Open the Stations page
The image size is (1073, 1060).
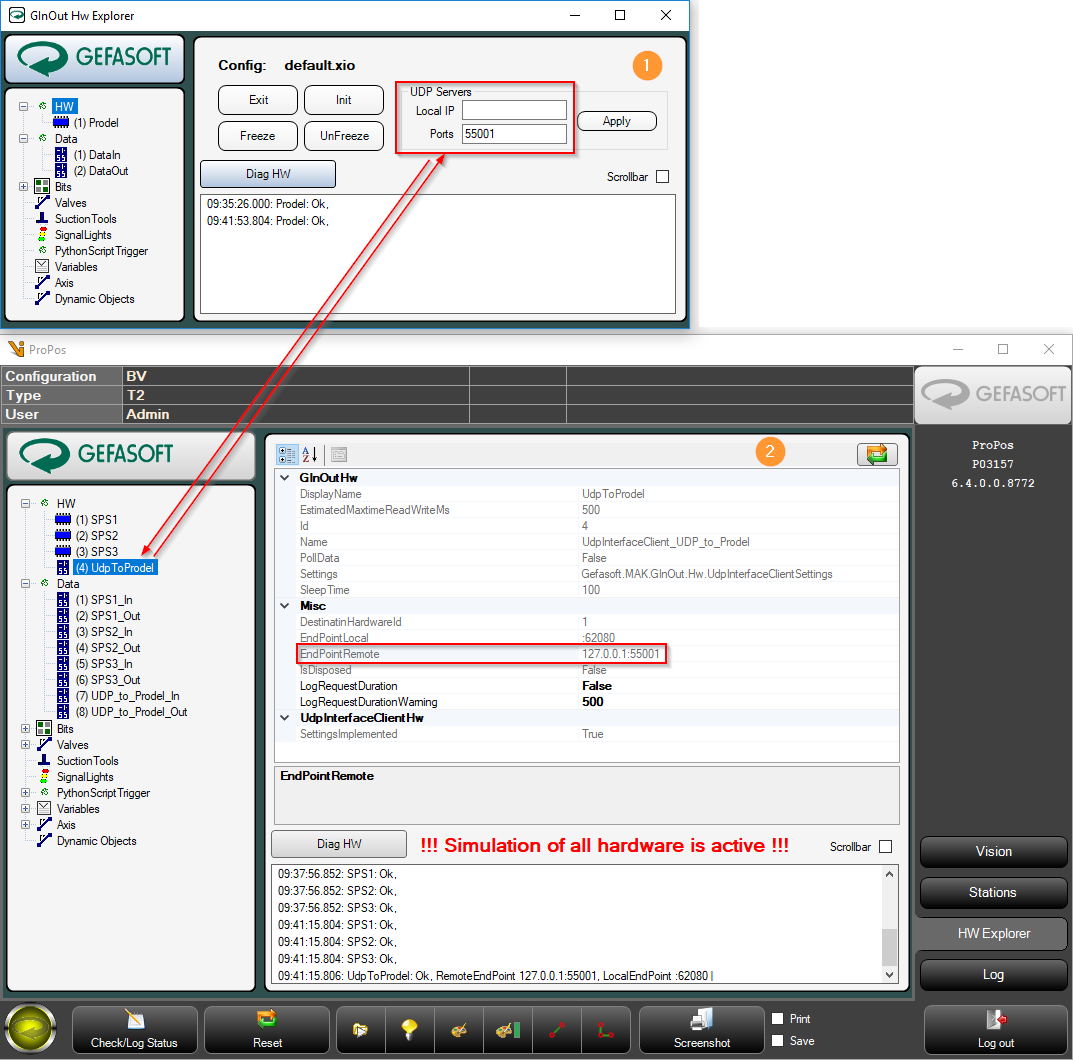point(993,892)
